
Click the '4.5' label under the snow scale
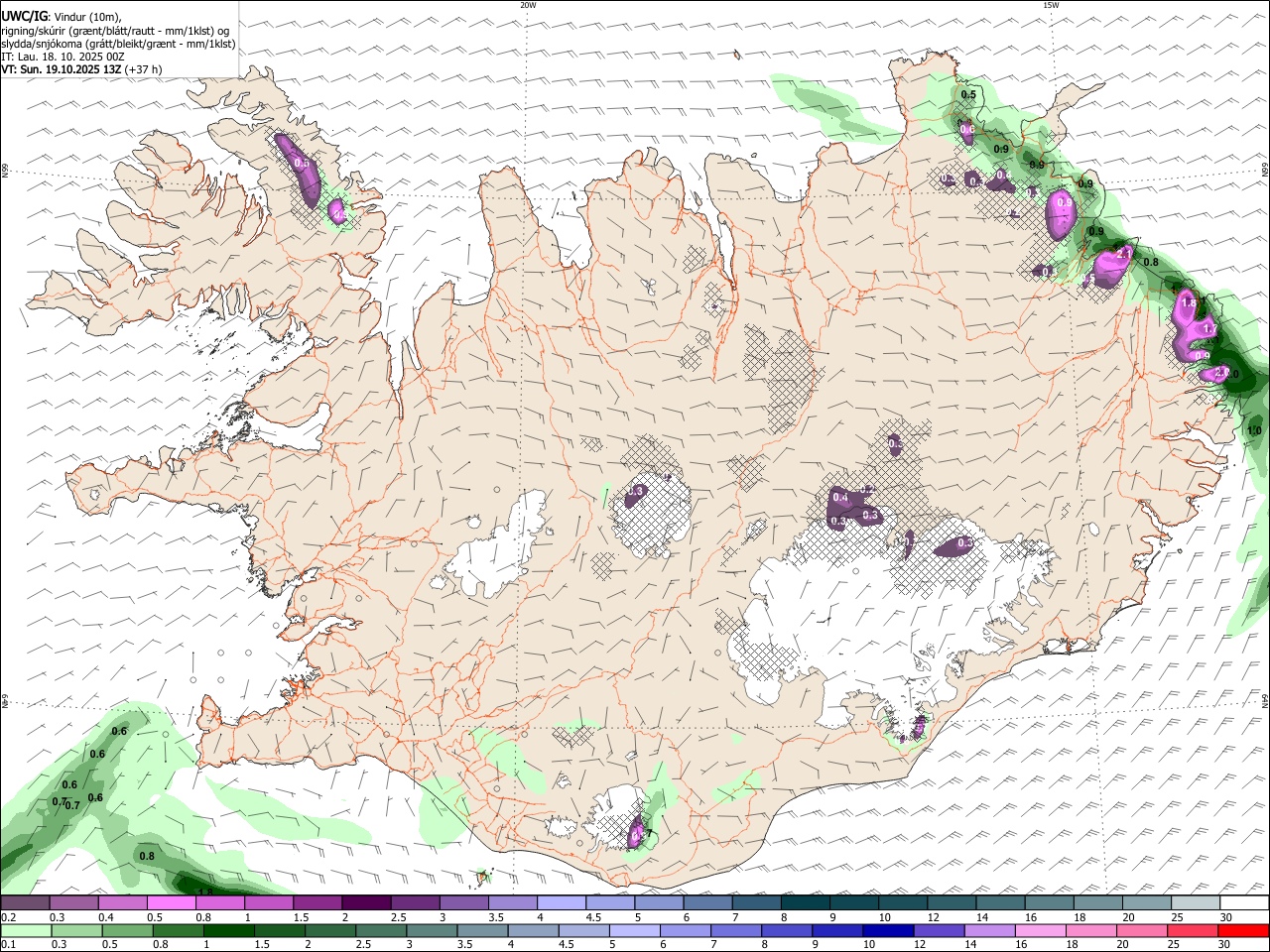tap(593, 917)
